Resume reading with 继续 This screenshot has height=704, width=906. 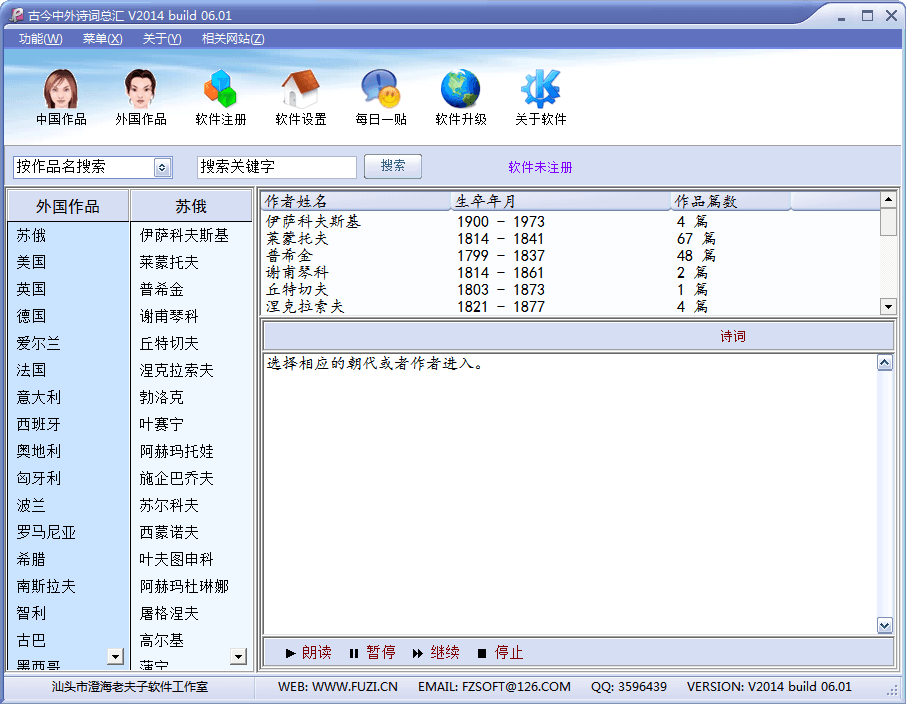pyautogui.click(x=436, y=653)
